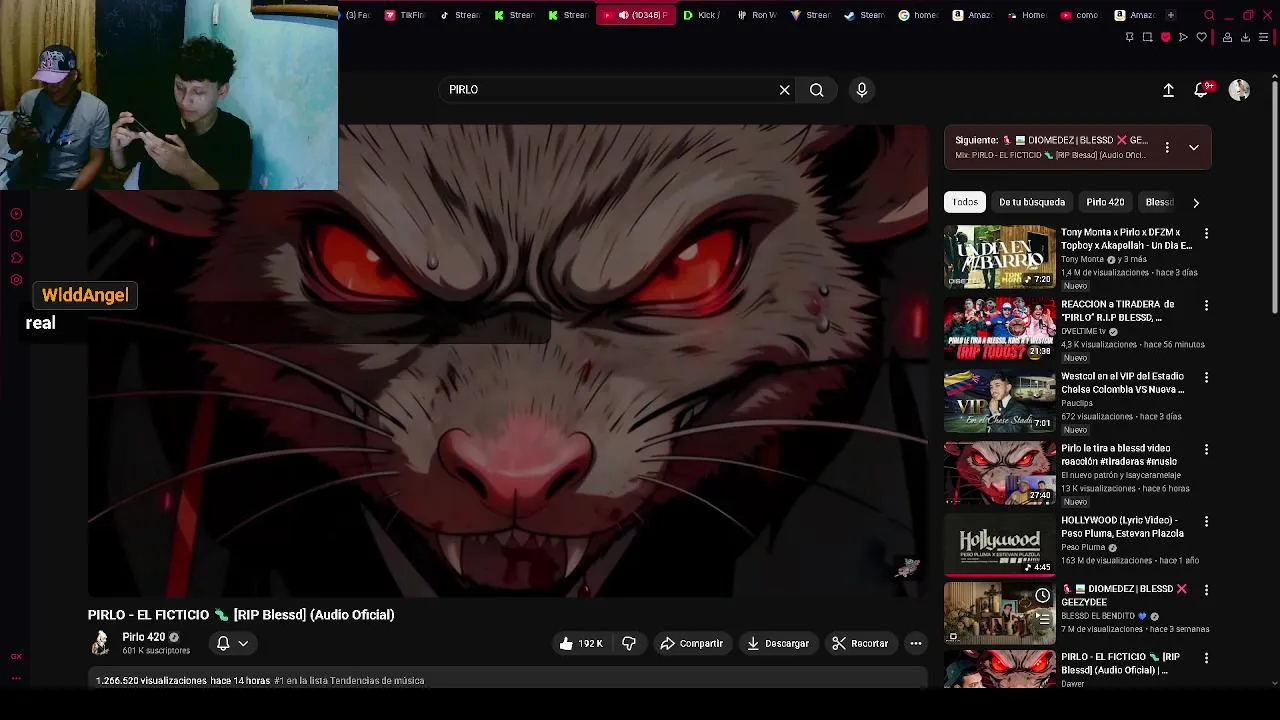1280x720 pixels.
Task: Open options for HOLLYWOOD Lyric Video
Action: [x=1206, y=522]
